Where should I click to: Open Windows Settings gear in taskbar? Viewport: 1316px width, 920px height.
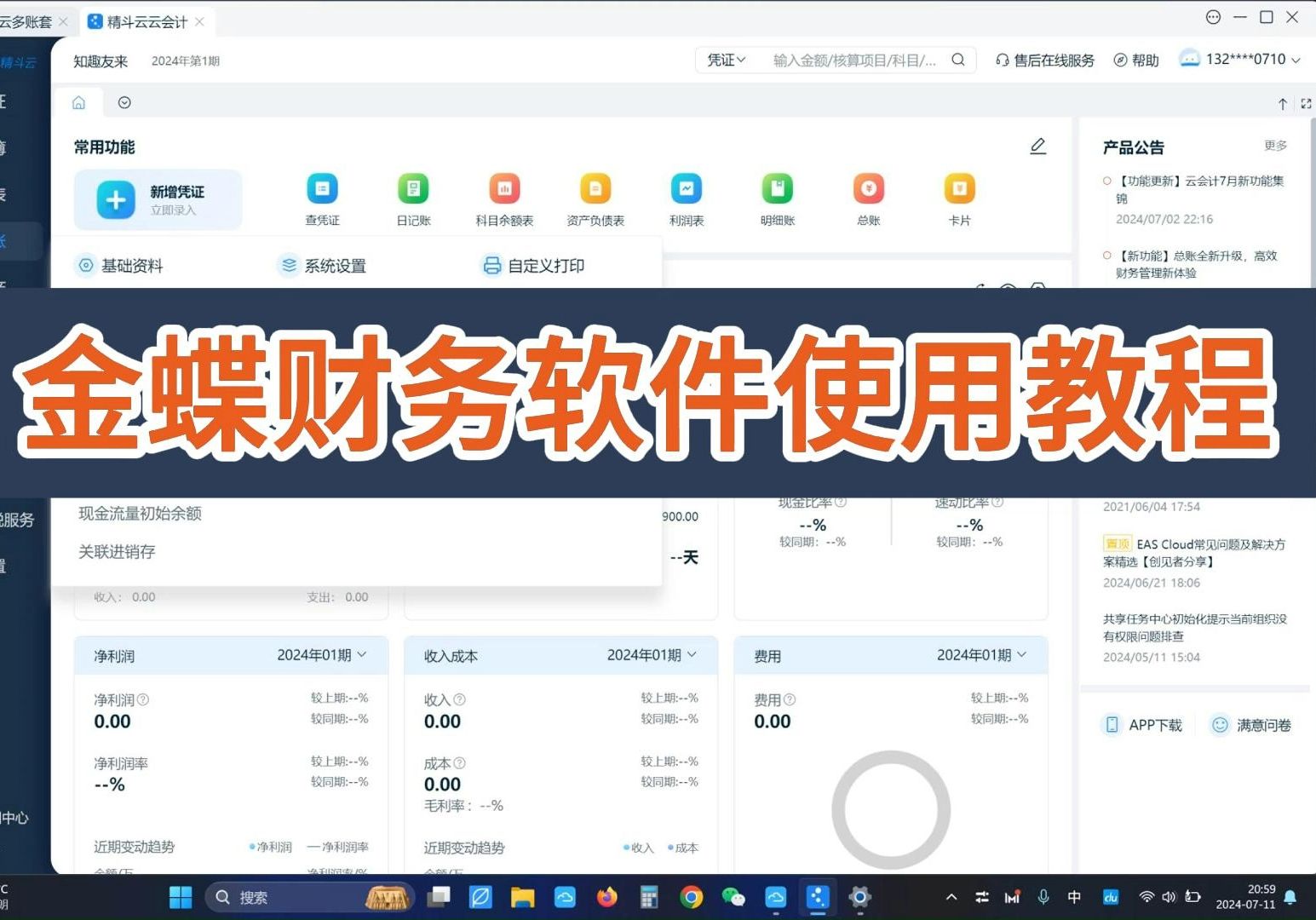[x=859, y=897]
